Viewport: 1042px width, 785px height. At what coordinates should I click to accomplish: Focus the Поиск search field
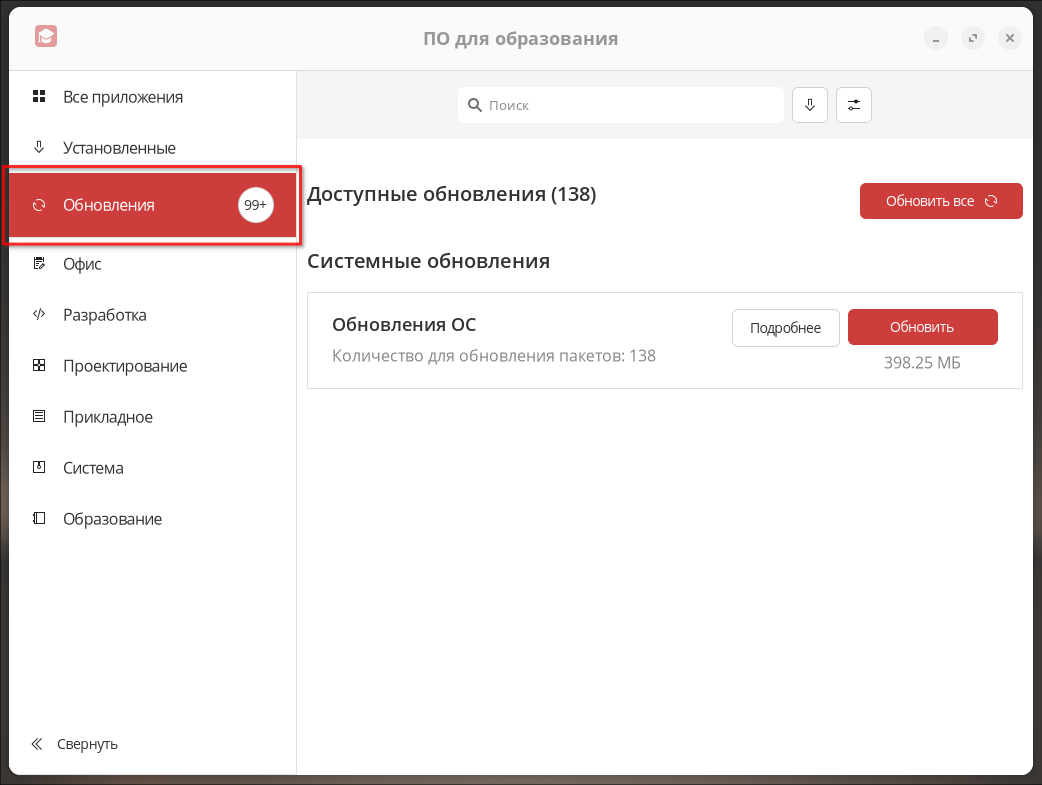[630, 105]
